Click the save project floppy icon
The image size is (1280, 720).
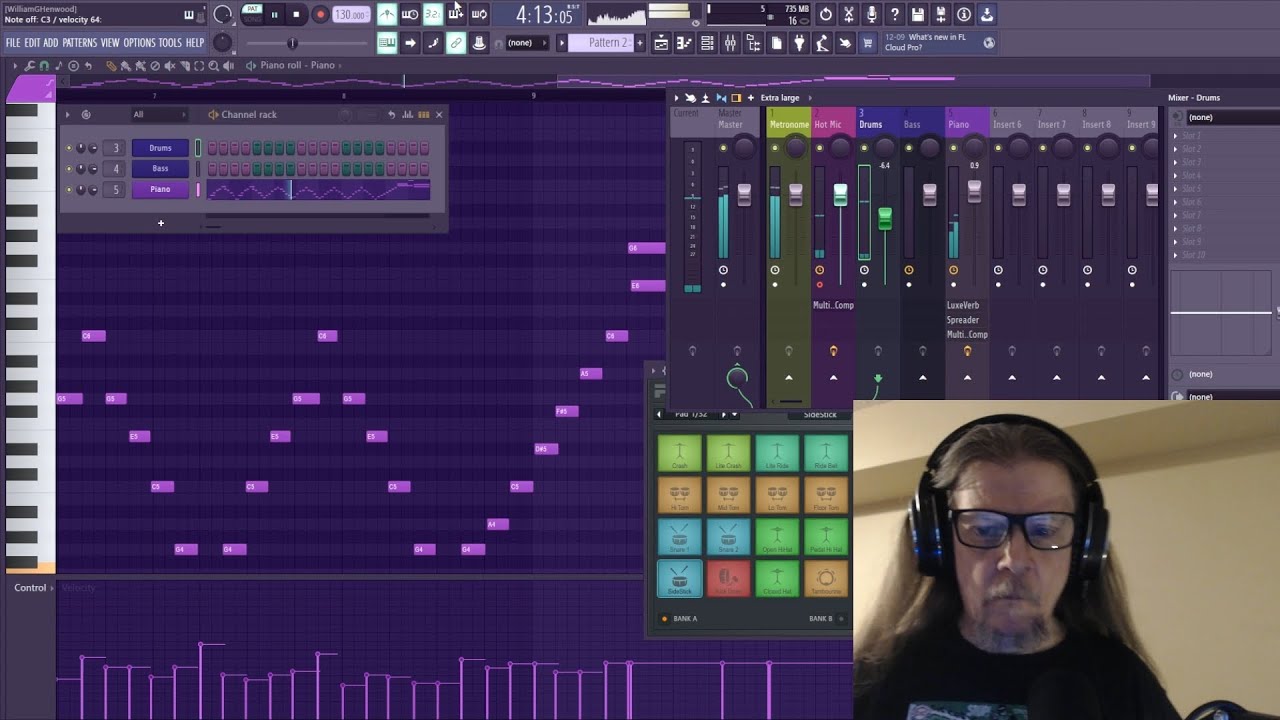(x=918, y=14)
